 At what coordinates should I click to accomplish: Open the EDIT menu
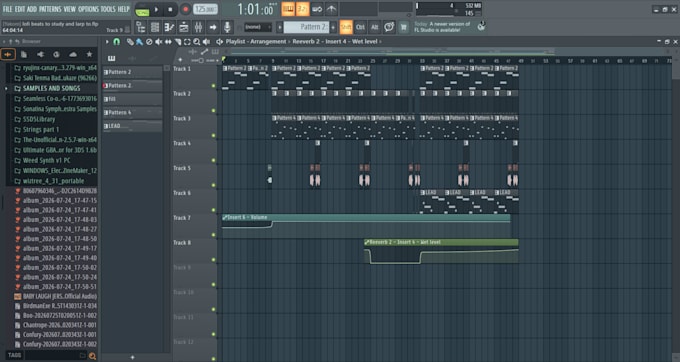20,9
